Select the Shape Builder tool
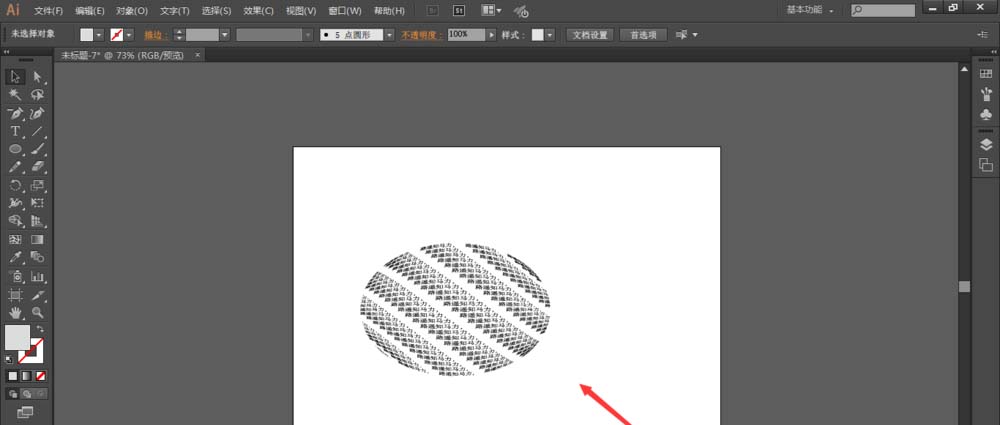 click(x=15, y=221)
